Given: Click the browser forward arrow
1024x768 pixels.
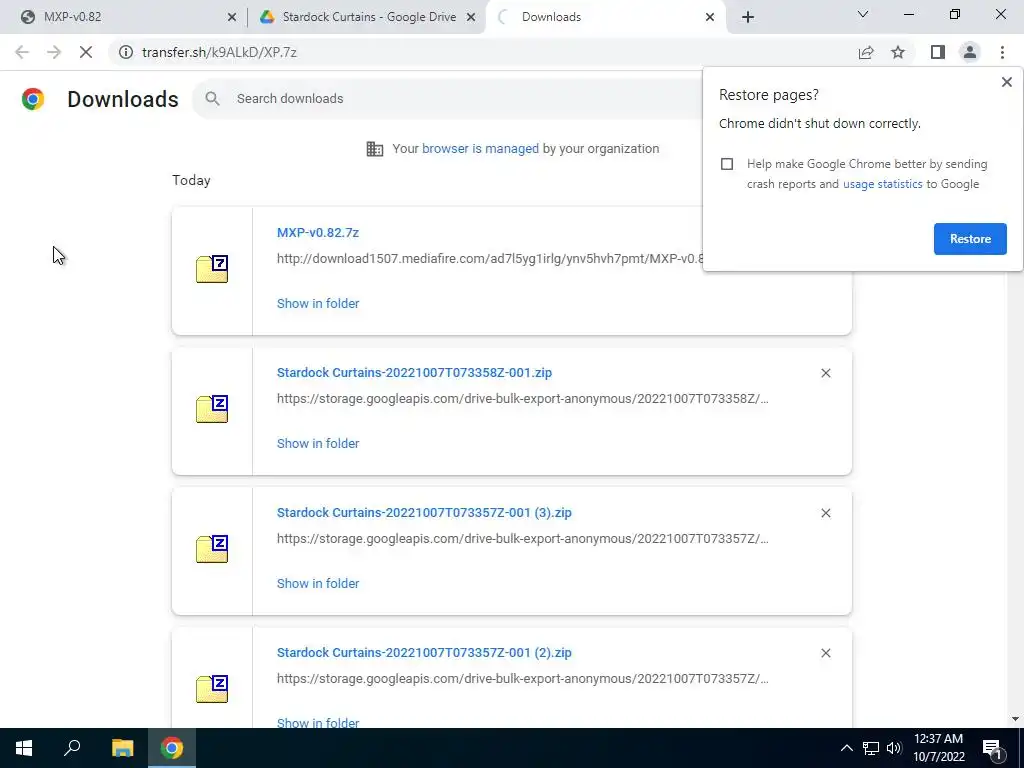Looking at the screenshot, I should click(x=54, y=52).
